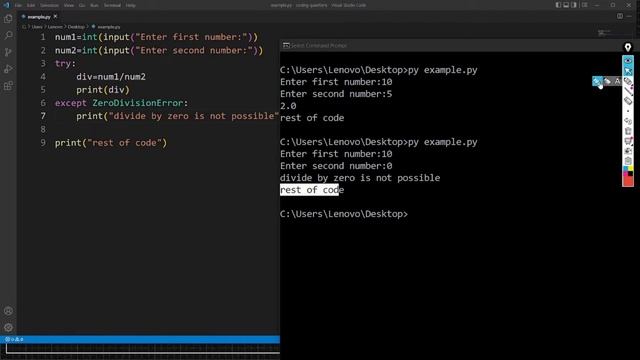Image resolution: width=640 pixels, height=360 pixels.
Task: Select the blue highlighted fill tool in flyout
Action: point(597,81)
